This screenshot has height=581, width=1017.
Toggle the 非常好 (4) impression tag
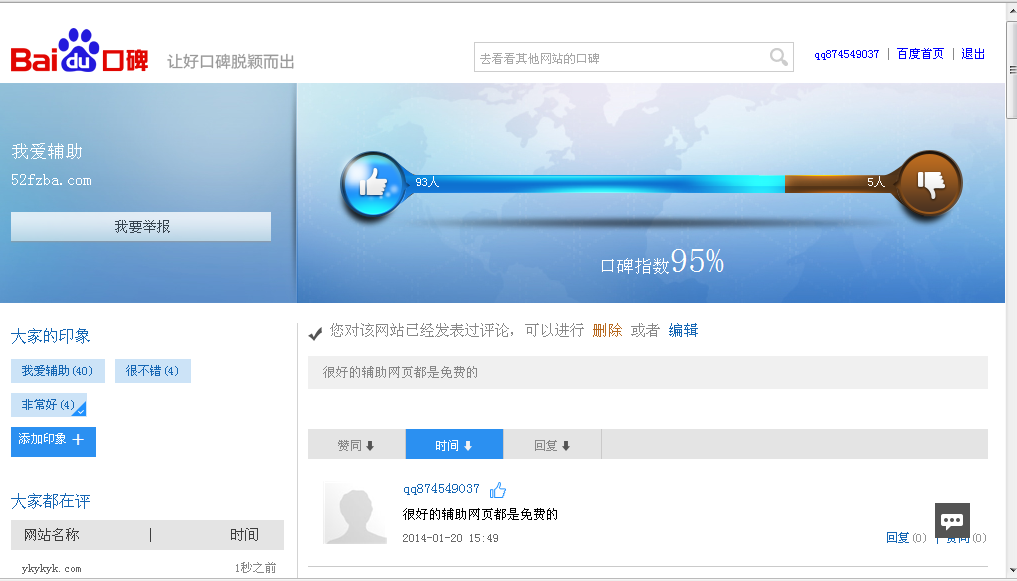(48, 405)
